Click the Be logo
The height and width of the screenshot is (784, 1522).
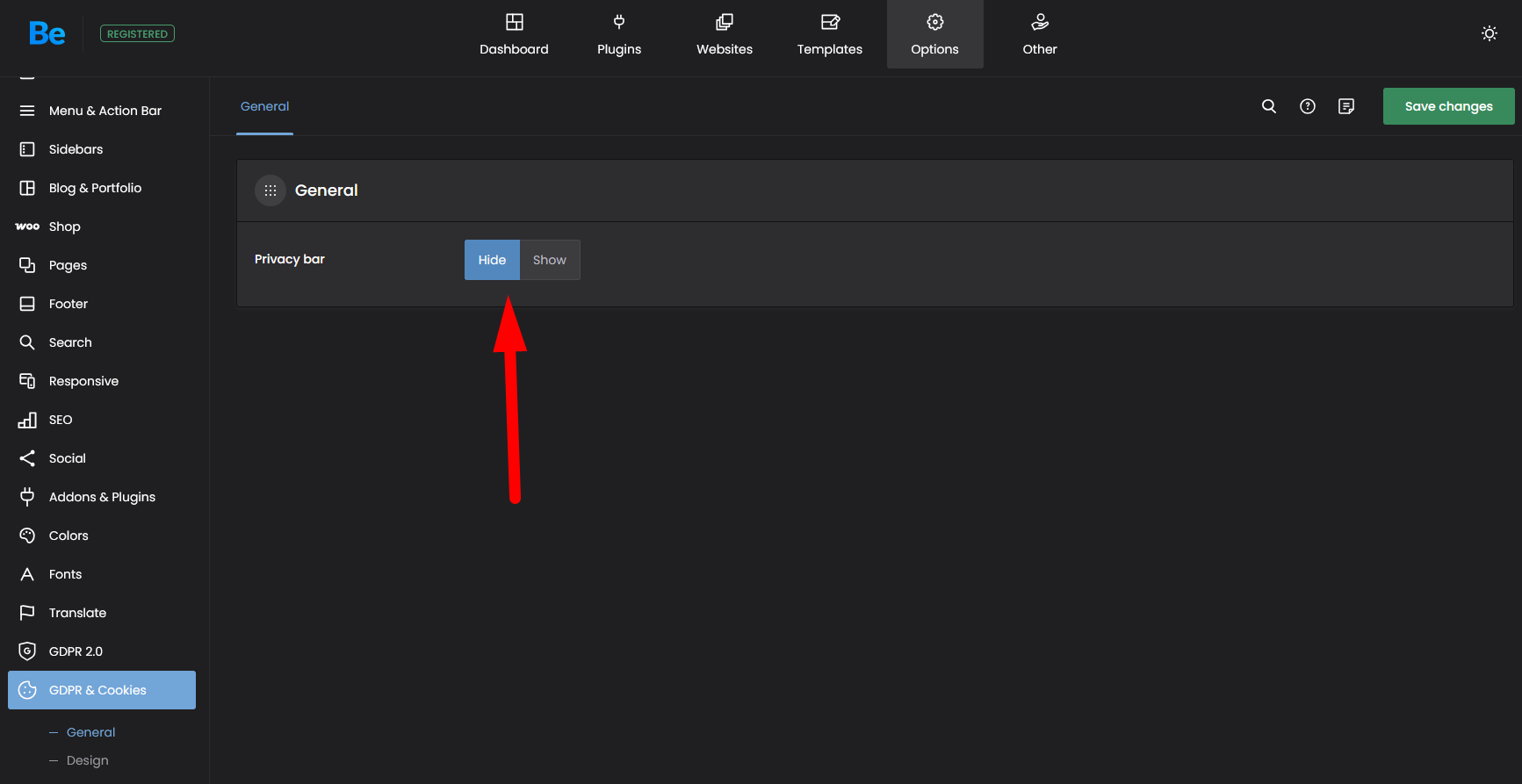pos(47,33)
